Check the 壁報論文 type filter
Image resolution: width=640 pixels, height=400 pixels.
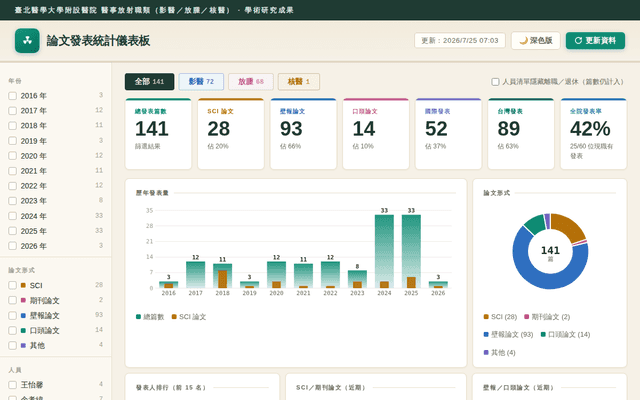pos(13,316)
